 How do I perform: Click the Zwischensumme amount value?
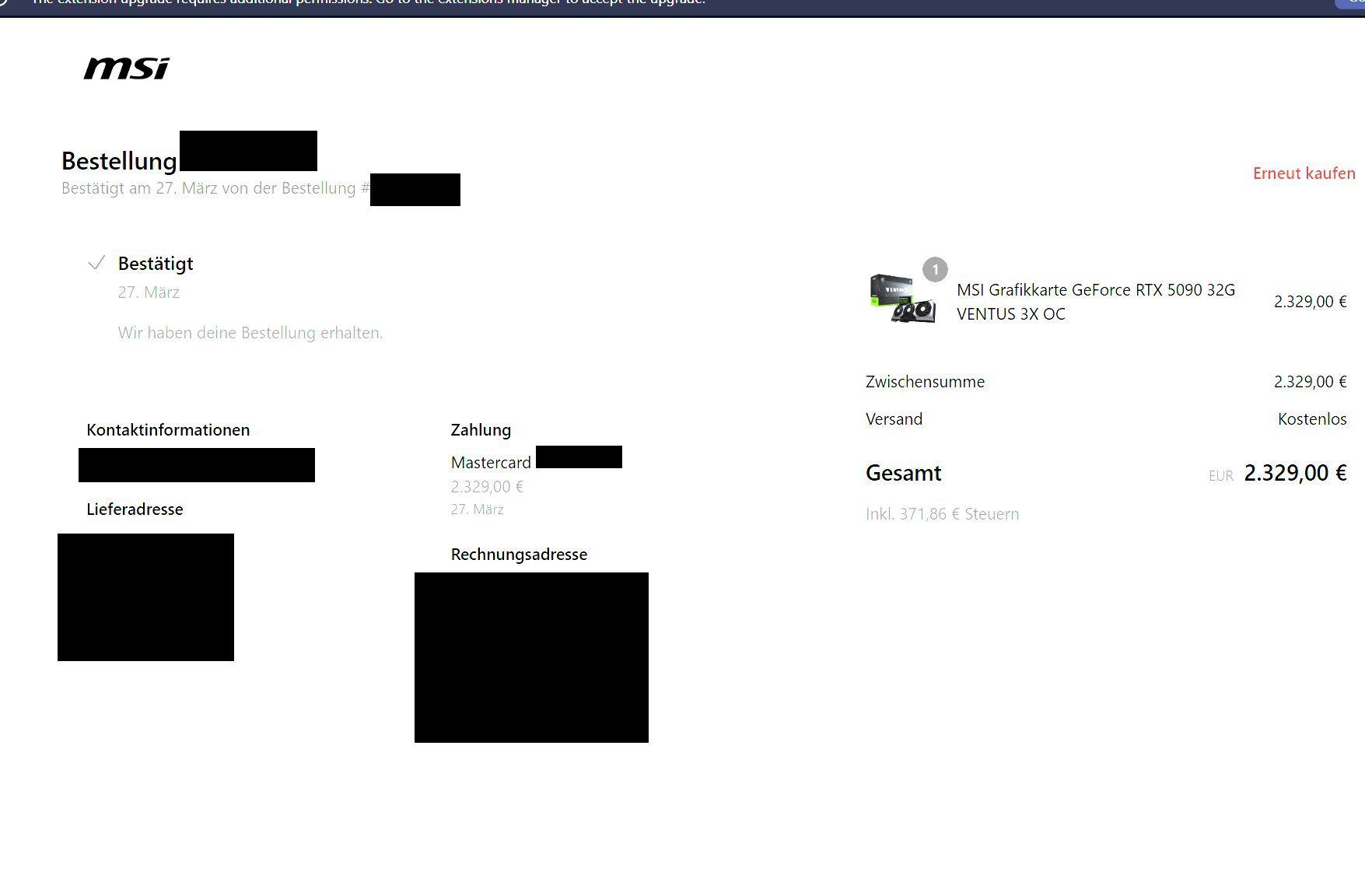pos(1310,382)
